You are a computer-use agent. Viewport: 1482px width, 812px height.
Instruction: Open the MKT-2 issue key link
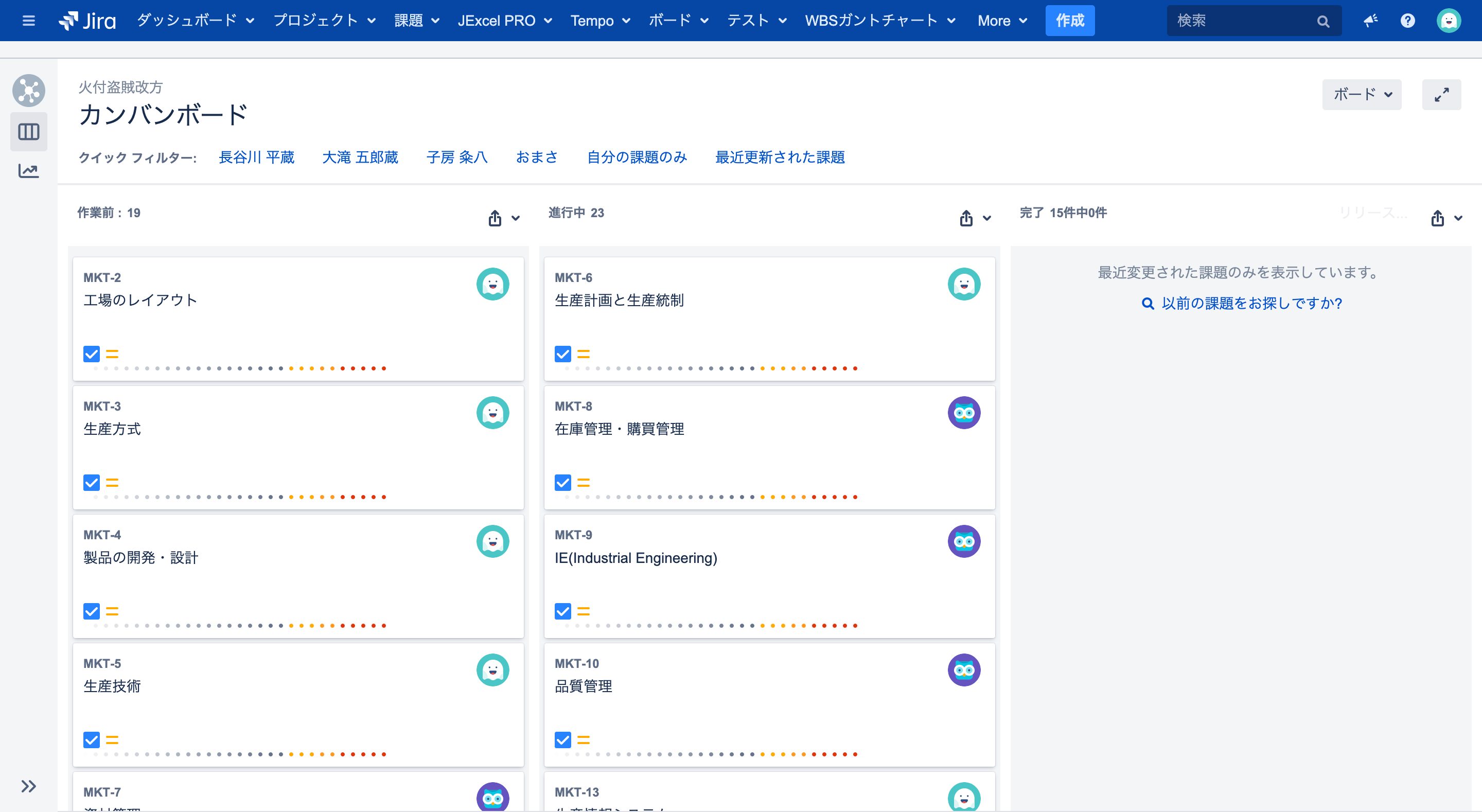coord(102,277)
